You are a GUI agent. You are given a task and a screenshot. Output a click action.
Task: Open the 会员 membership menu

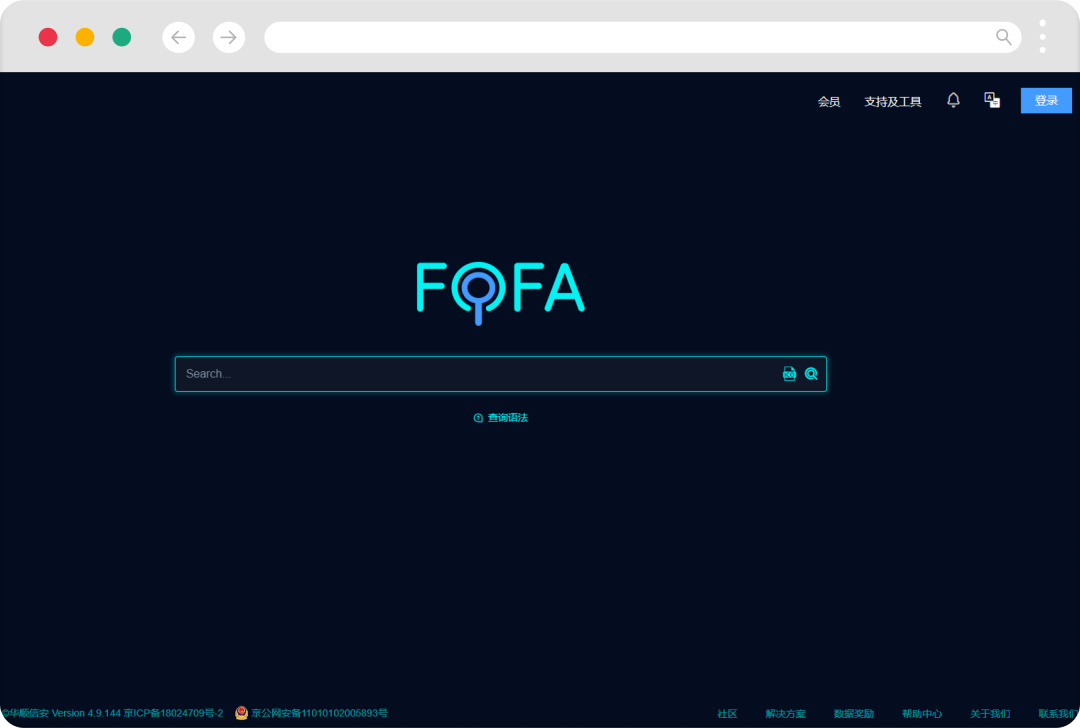pos(829,102)
